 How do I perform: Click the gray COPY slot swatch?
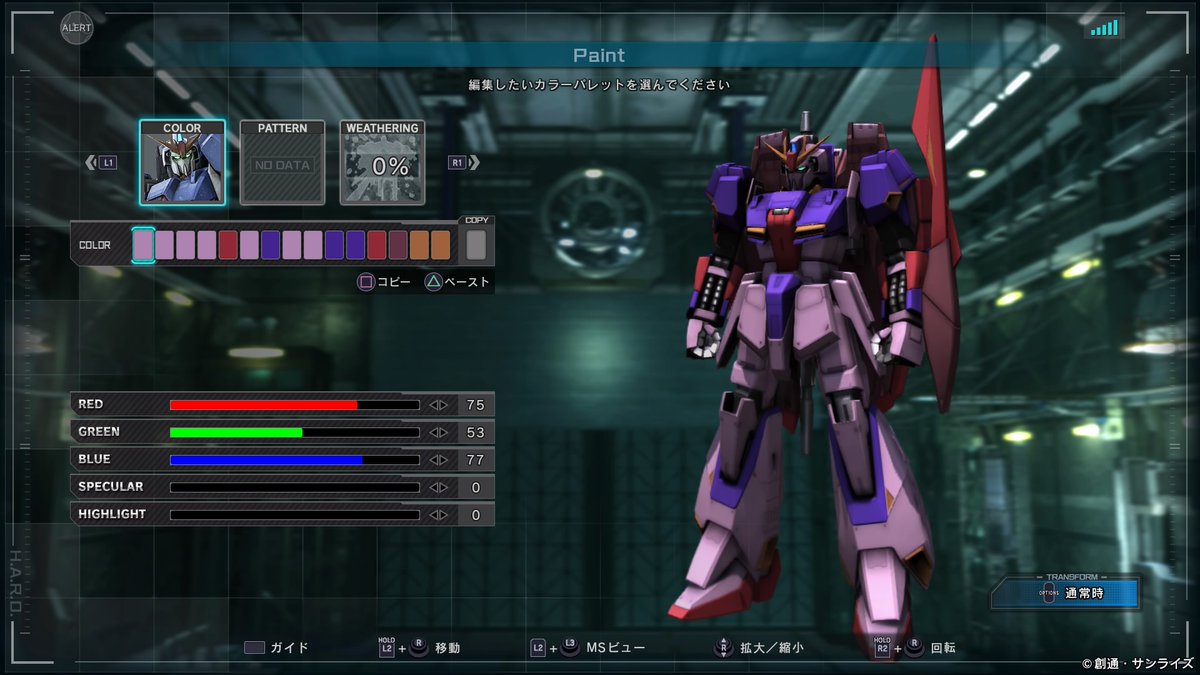click(x=476, y=245)
